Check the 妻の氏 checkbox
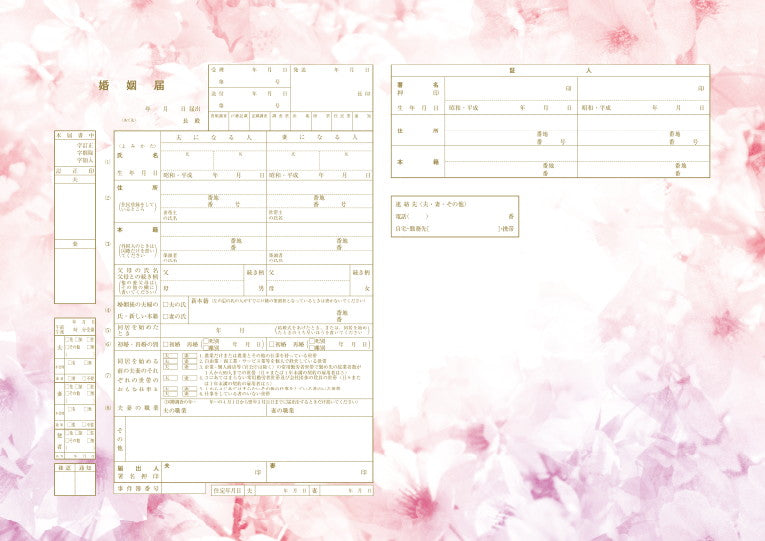765x541 pixels. click(x=165, y=316)
